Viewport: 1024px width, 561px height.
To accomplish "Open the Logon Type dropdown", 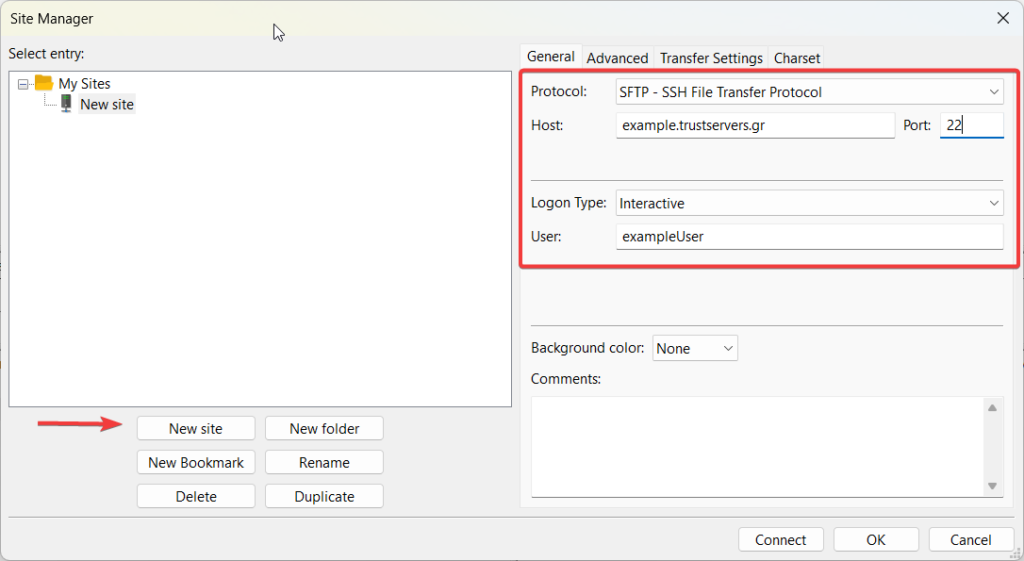I will (810, 203).
